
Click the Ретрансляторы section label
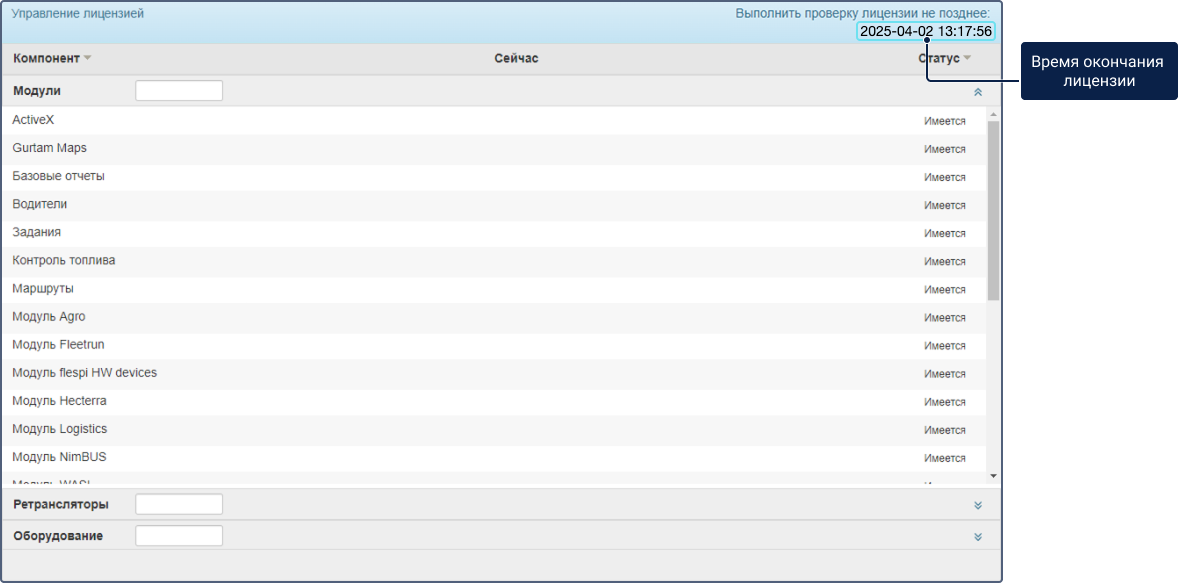61,504
